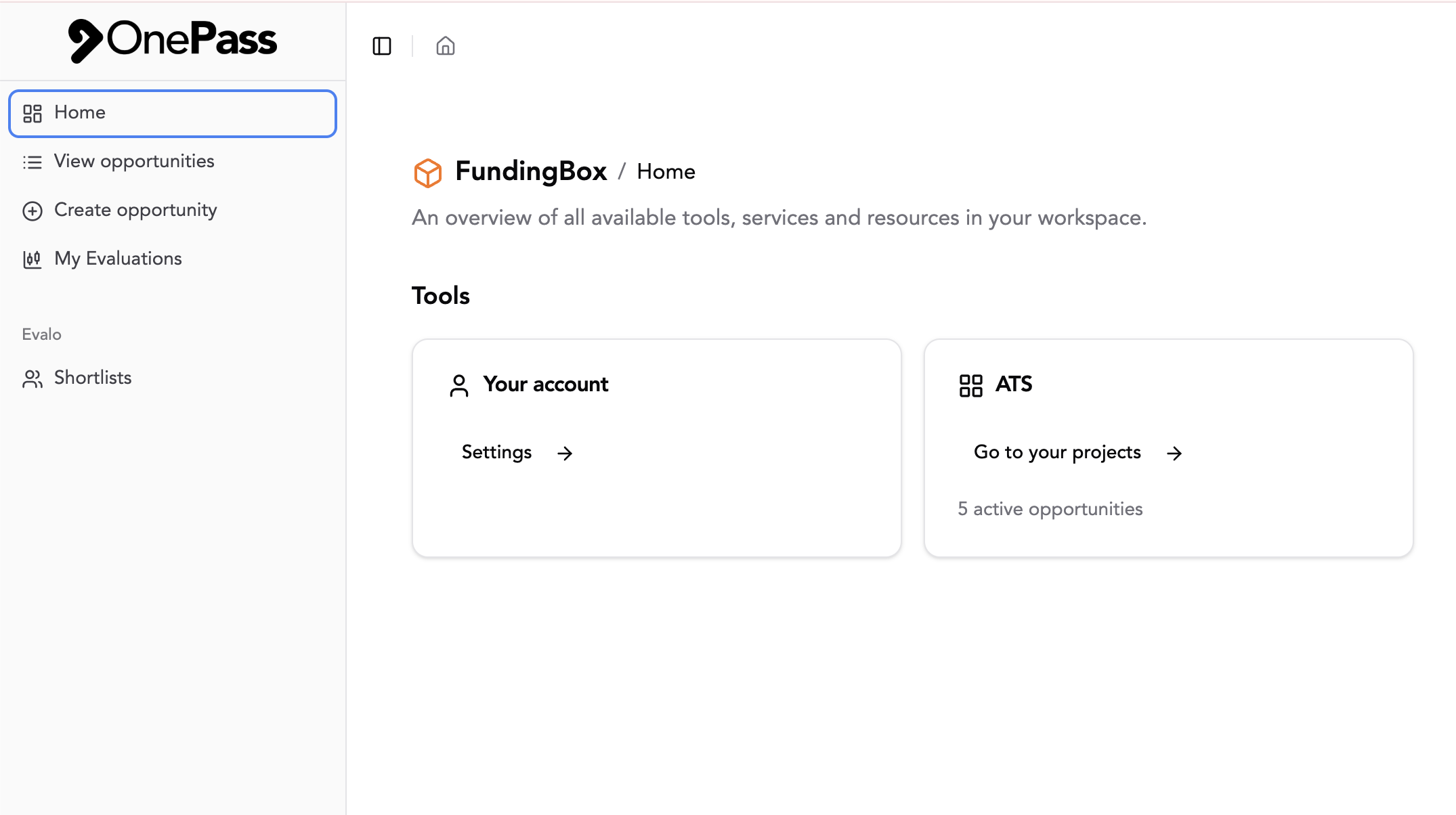The height and width of the screenshot is (815, 1456).
Task: Click the Tools section heading
Action: [x=441, y=296]
